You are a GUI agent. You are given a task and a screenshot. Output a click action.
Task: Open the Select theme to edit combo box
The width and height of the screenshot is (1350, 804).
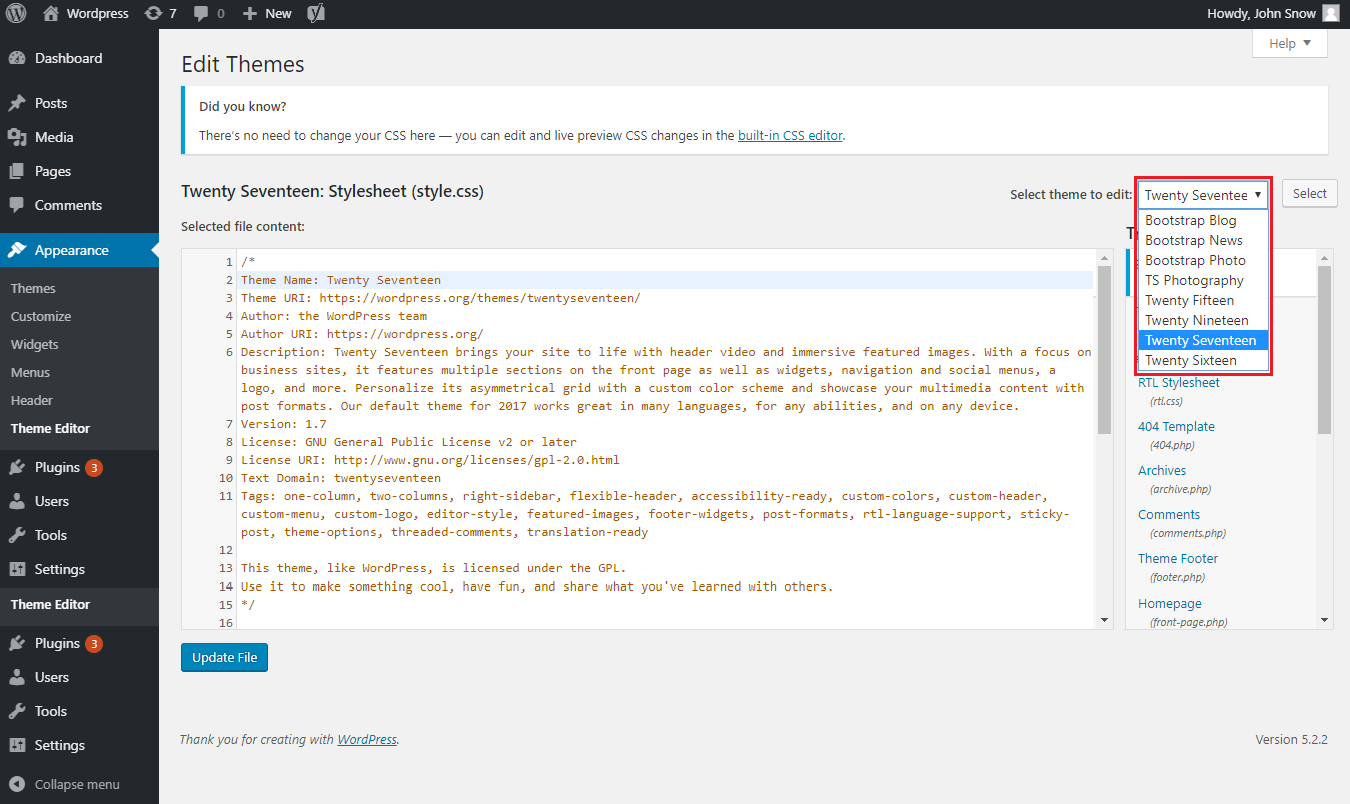1203,195
